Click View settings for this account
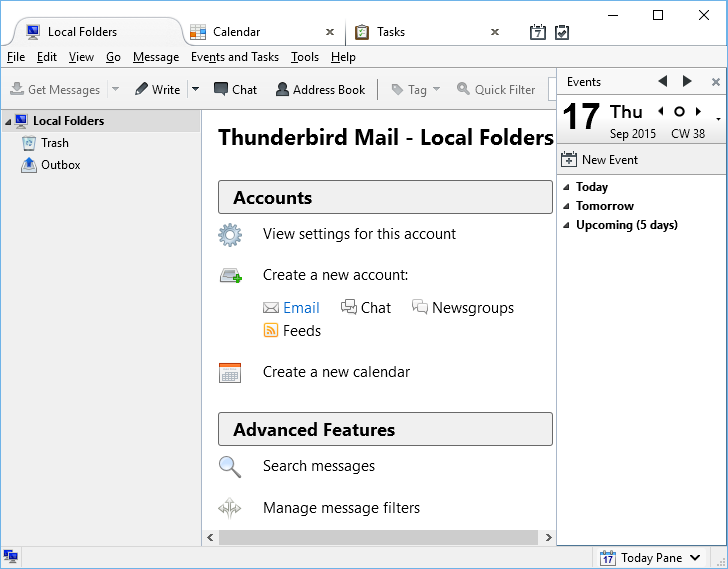728x569 pixels. 359,234
